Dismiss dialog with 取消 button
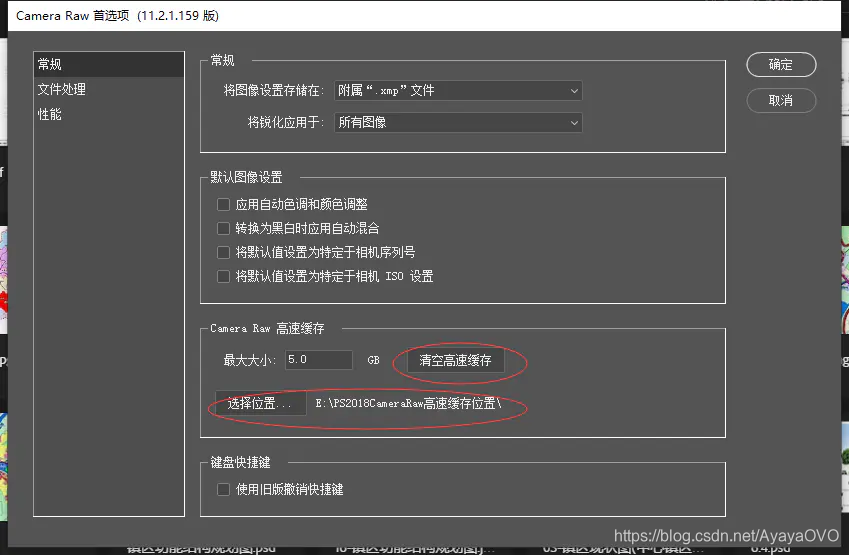 pyautogui.click(x=781, y=100)
